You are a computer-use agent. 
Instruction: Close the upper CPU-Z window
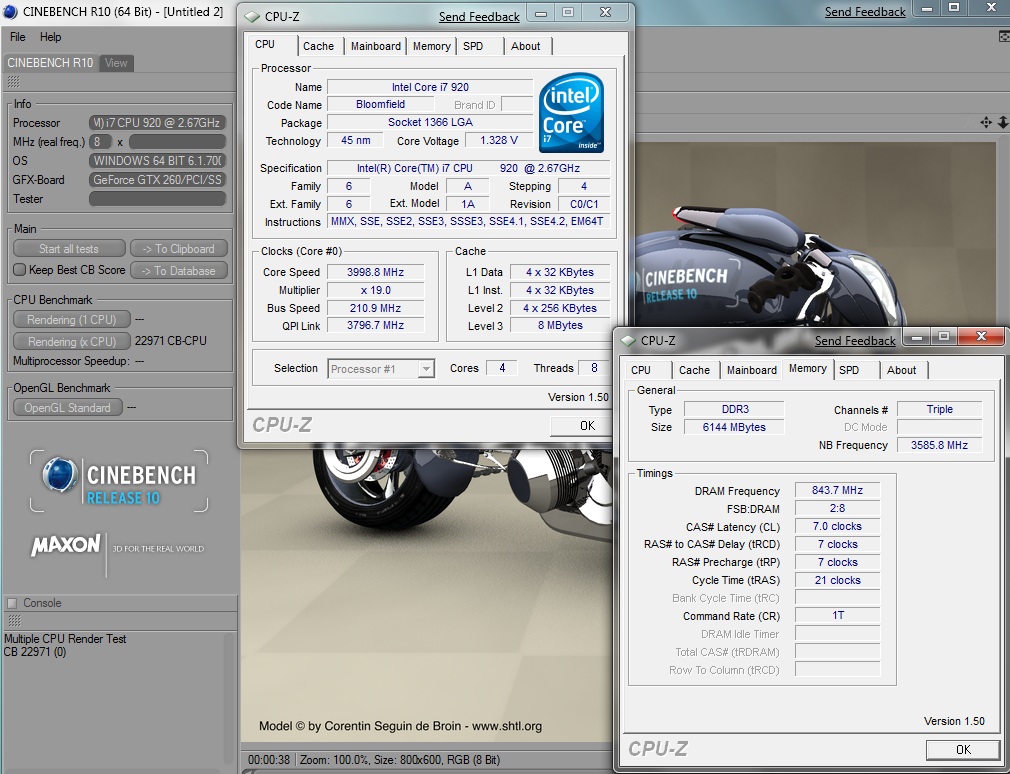tap(605, 12)
